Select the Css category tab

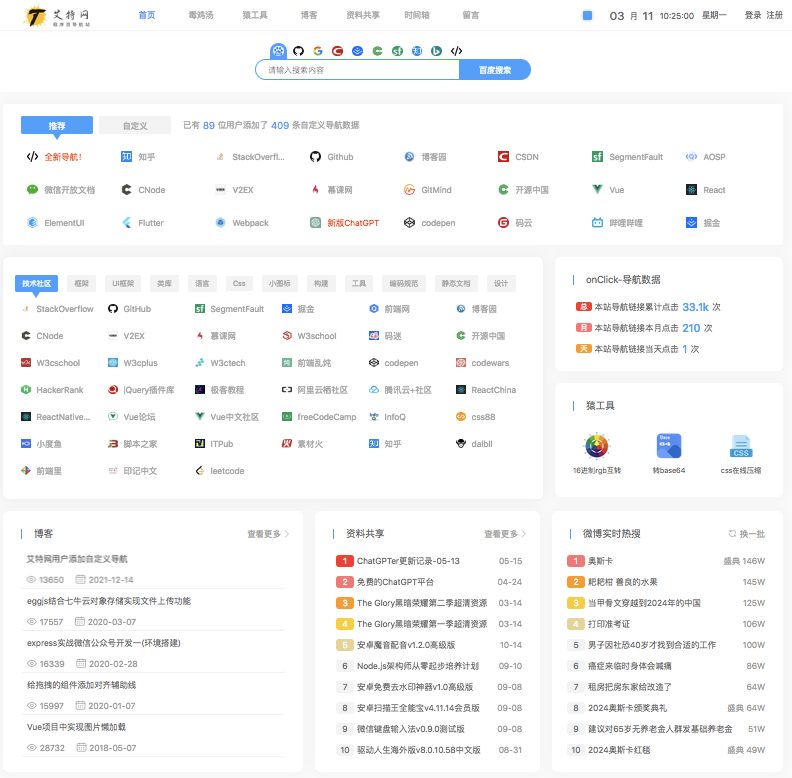239,283
